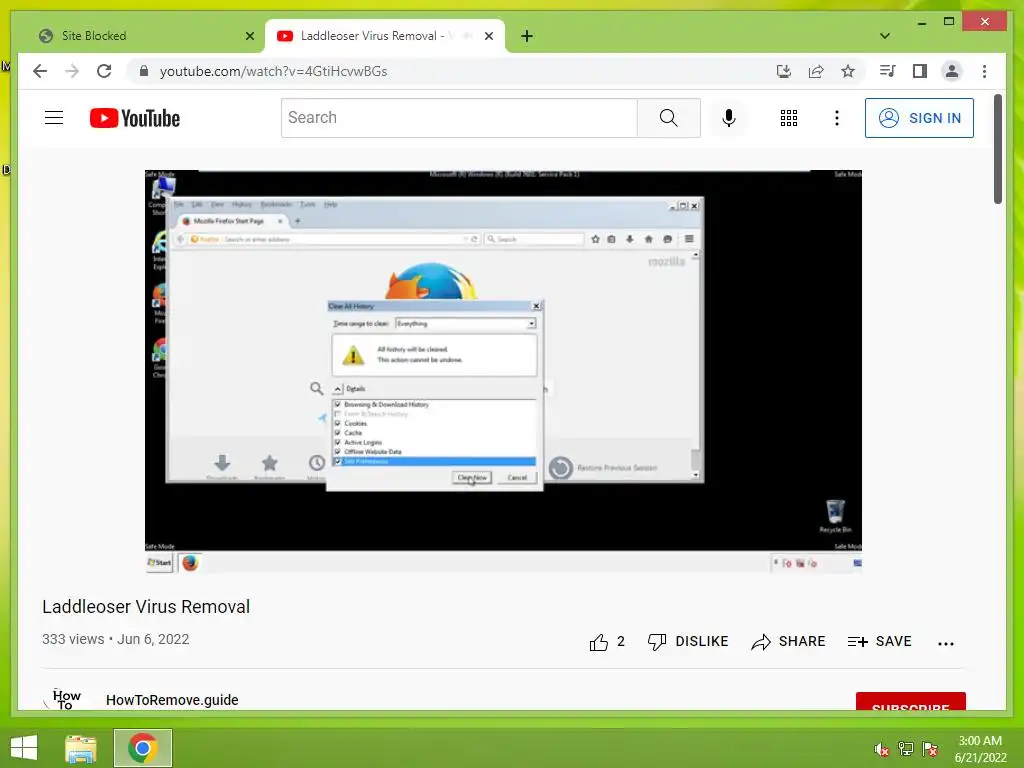1024x768 pixels.
Task: Click the address bar URL
Action: coord(274,71)
